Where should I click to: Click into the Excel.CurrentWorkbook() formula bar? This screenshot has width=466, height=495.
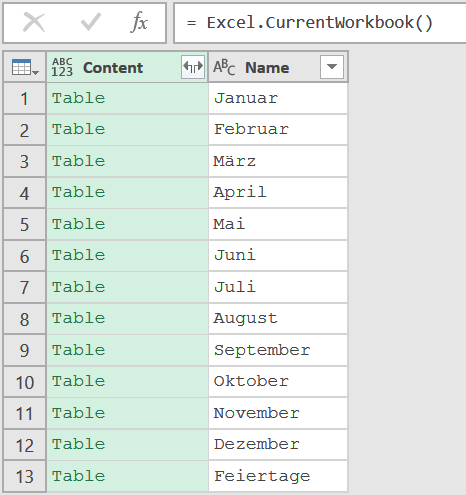click(x=319, y=23)
